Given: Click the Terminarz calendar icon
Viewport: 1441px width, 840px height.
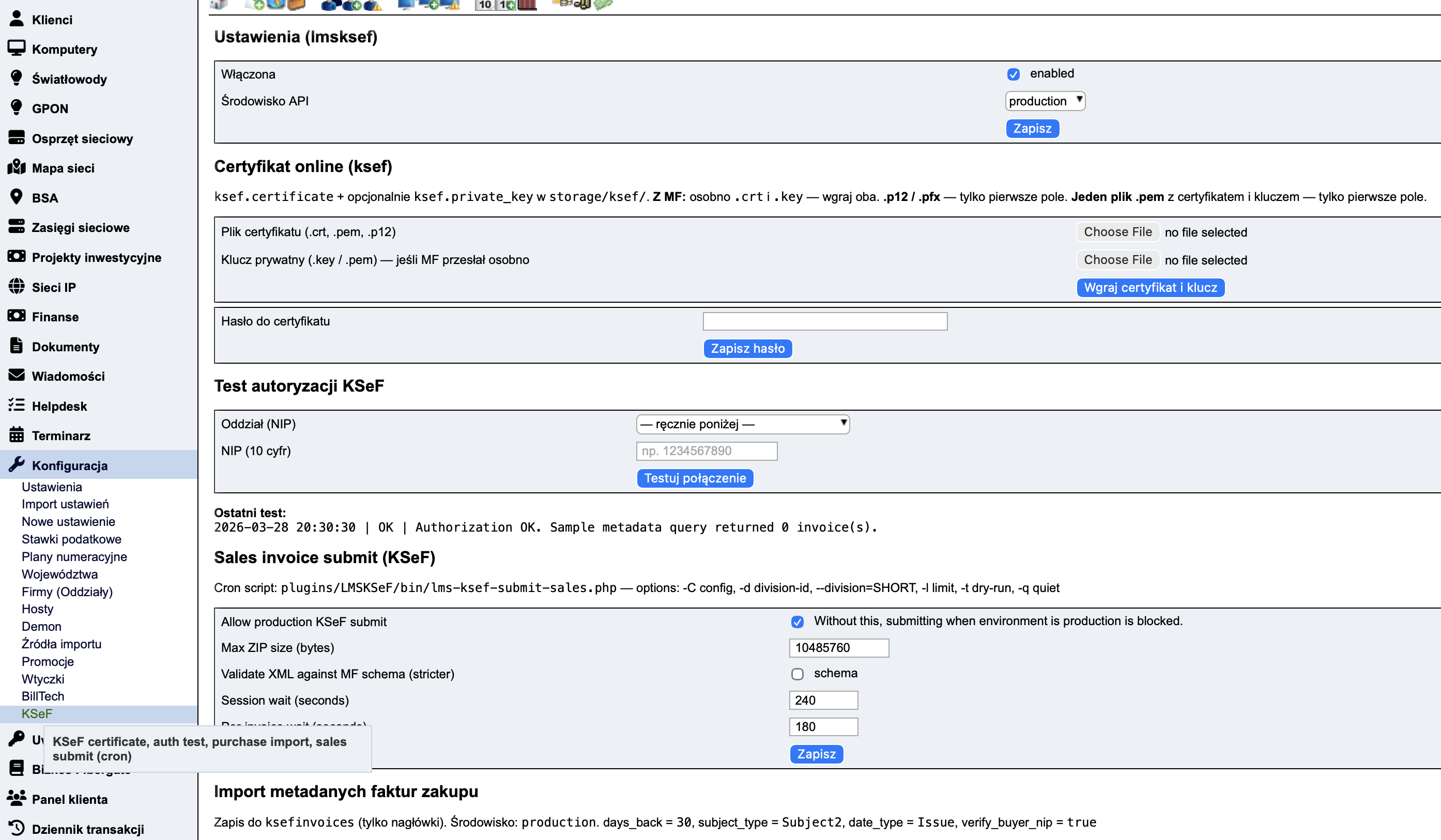Looking at the screenshot, I should (x=17, y=435).
